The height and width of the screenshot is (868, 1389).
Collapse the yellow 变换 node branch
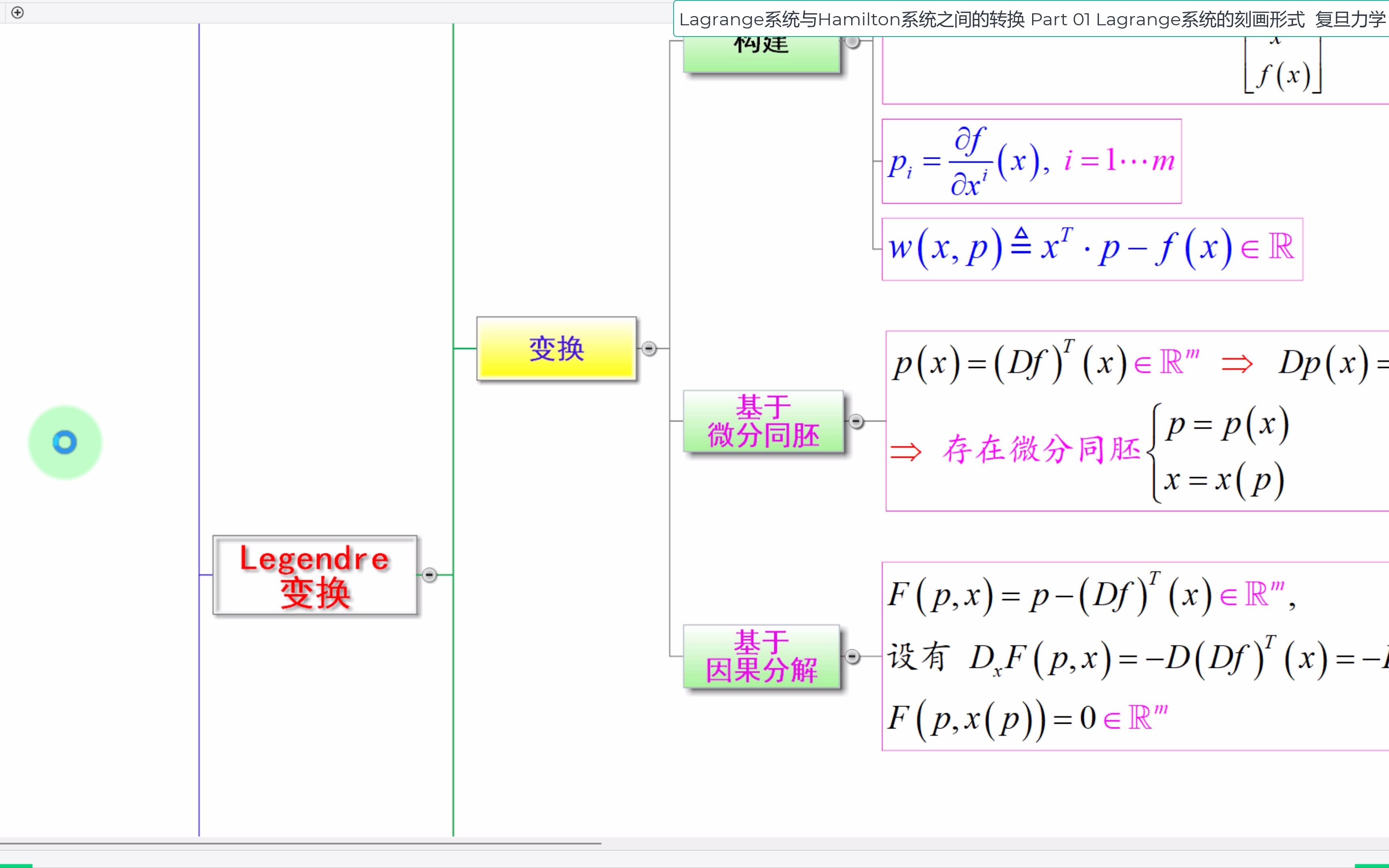649,348
